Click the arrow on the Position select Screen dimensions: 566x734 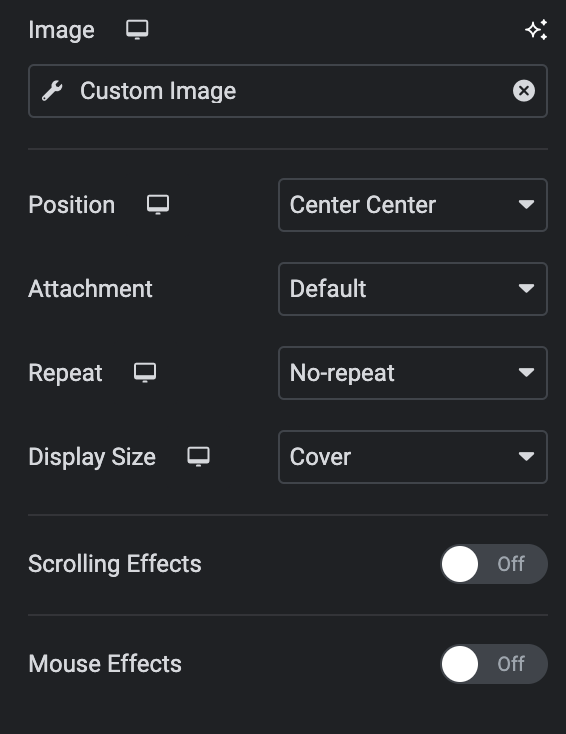527,205
